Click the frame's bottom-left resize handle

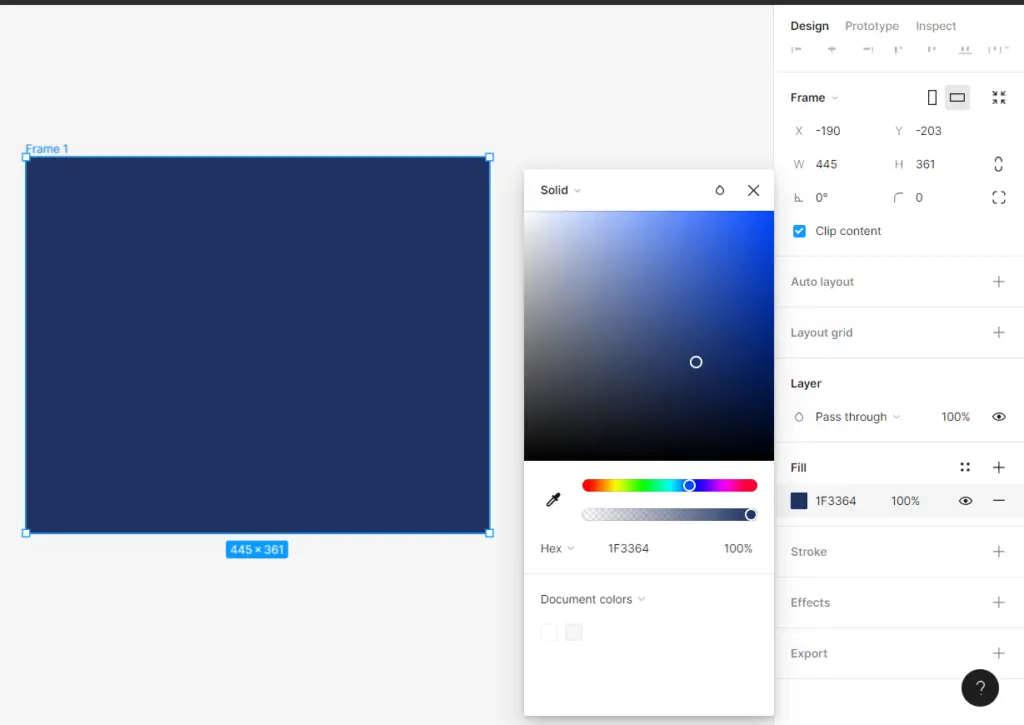tap(26, 533)
